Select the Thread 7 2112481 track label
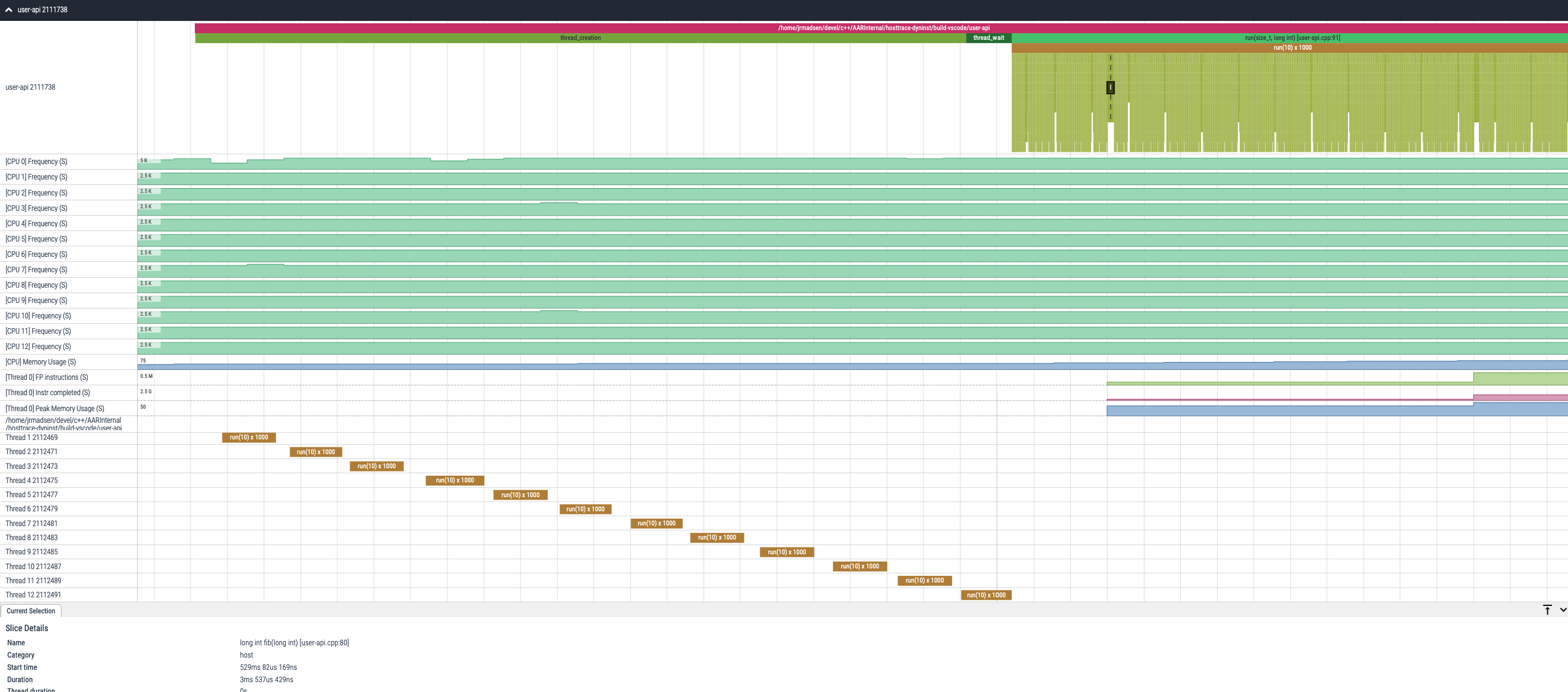The height and width of the screenshot is (692, 1568). pos(31,523)
